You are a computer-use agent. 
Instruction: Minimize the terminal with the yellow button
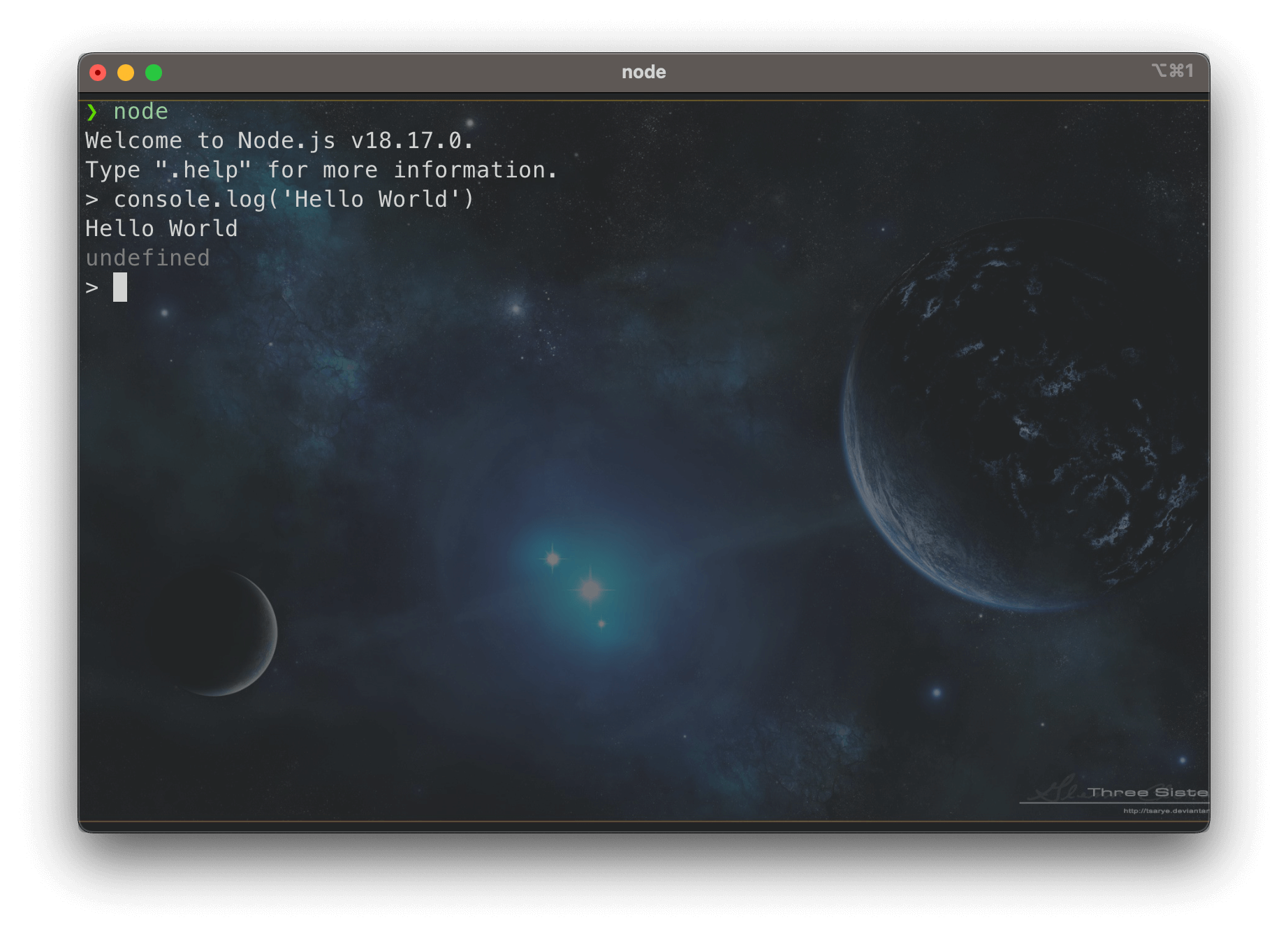coord(126,73)
